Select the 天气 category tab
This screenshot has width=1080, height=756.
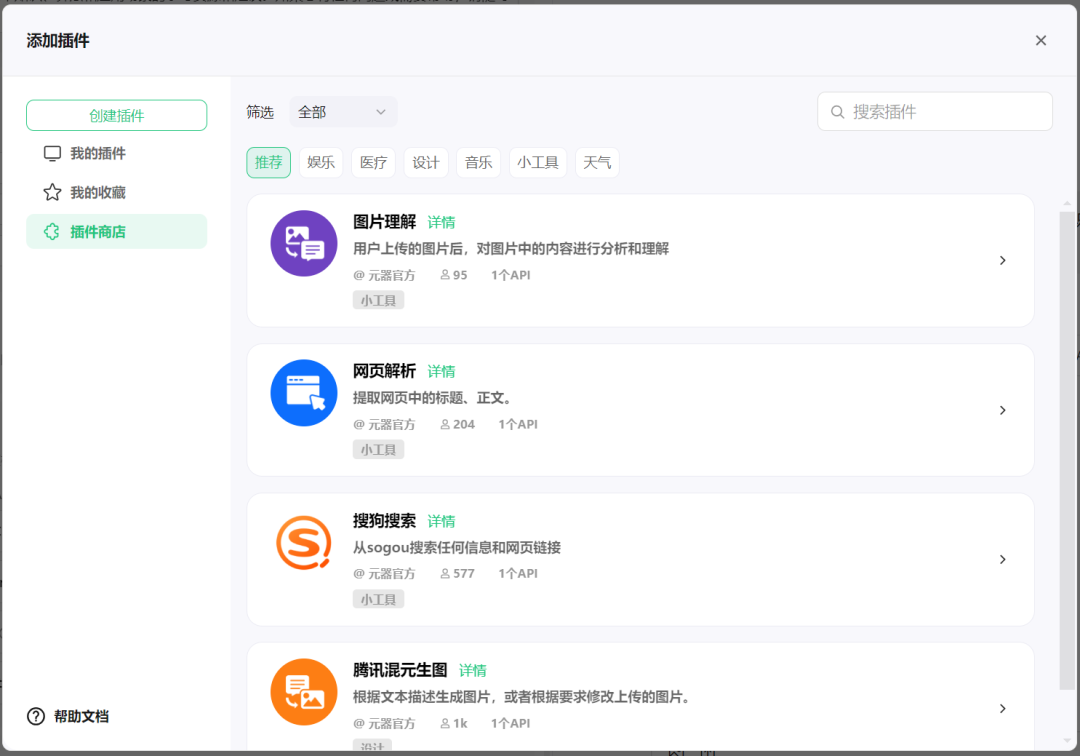(597, 162)
